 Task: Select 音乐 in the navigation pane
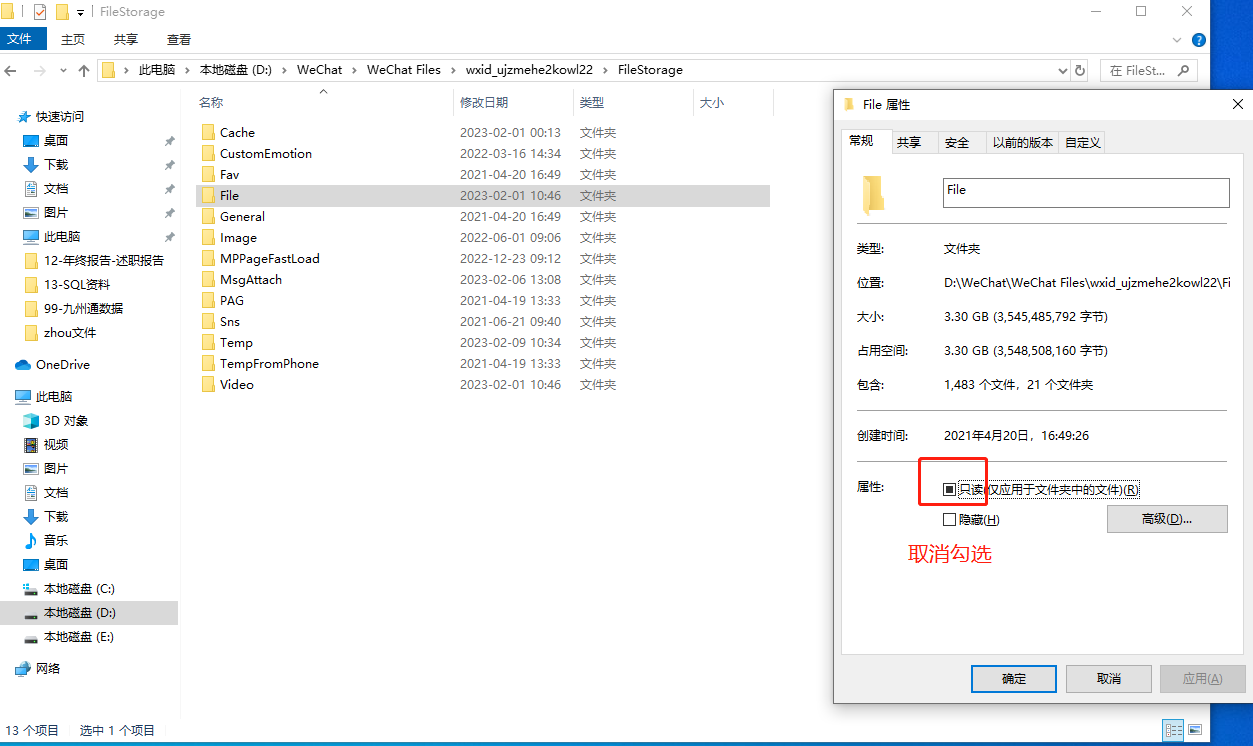pyautogui.click(x=56, y=541)
